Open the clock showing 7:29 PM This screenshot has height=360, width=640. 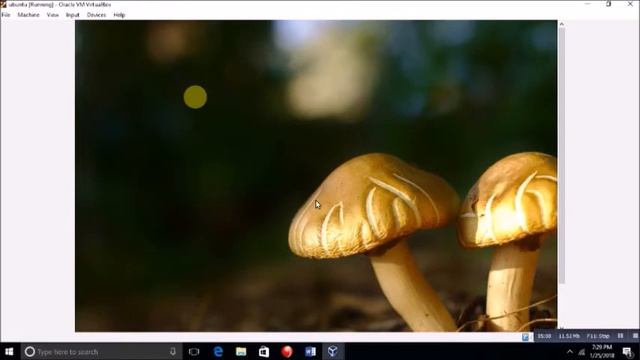click(x=602, y=351)
